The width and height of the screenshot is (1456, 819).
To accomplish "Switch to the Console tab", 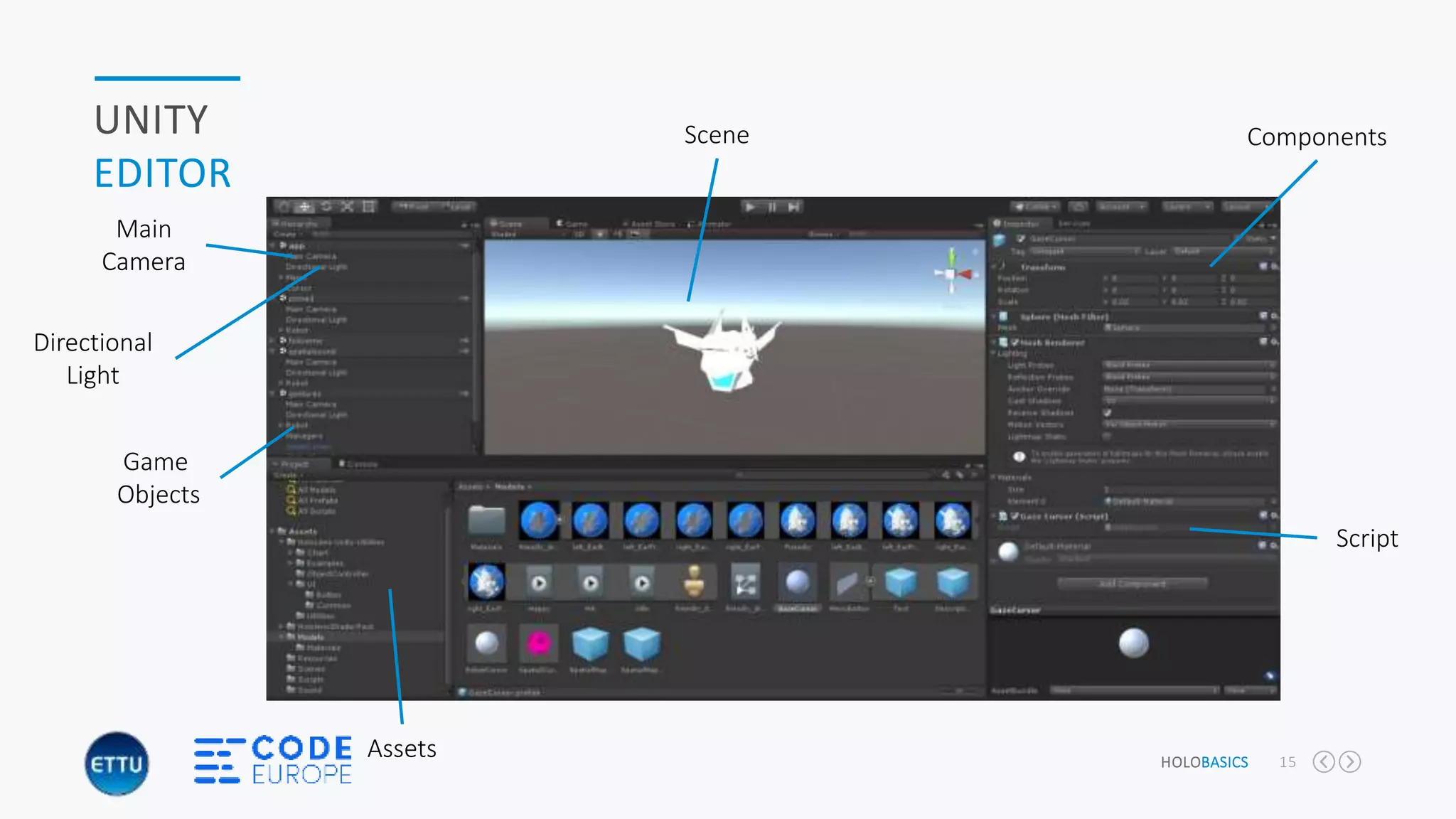I will [x=359, y=464].
